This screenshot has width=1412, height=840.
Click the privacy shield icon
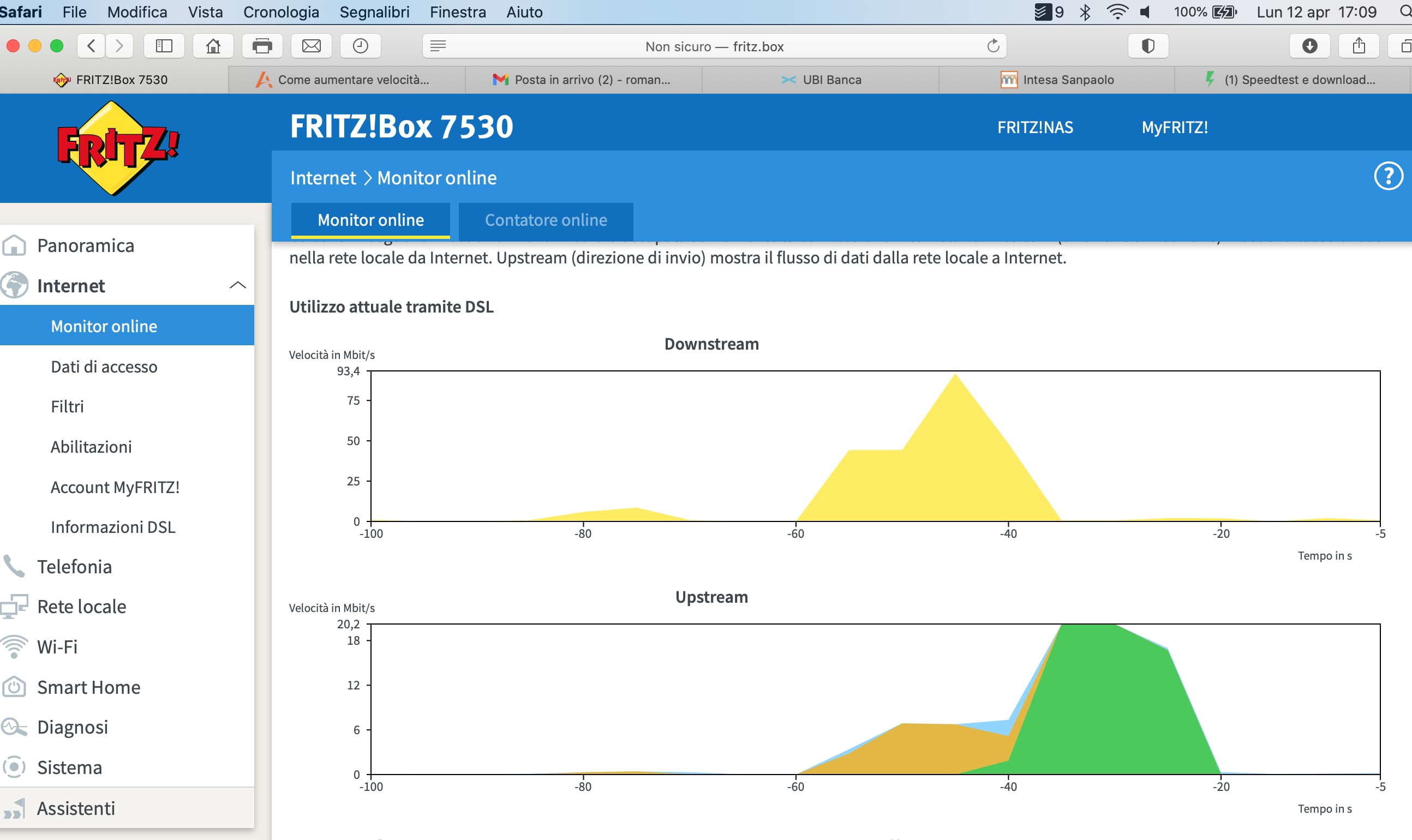coord(1147,46)
